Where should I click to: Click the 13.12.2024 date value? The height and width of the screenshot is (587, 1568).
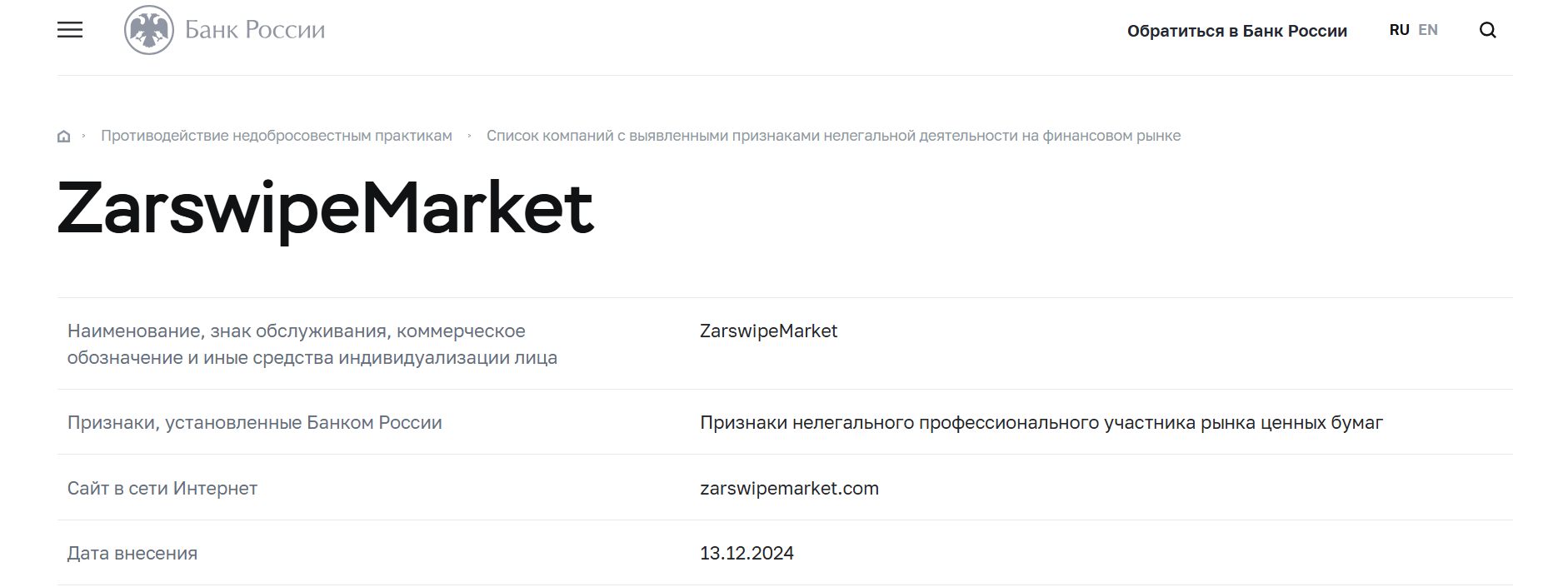coord(747,553)
